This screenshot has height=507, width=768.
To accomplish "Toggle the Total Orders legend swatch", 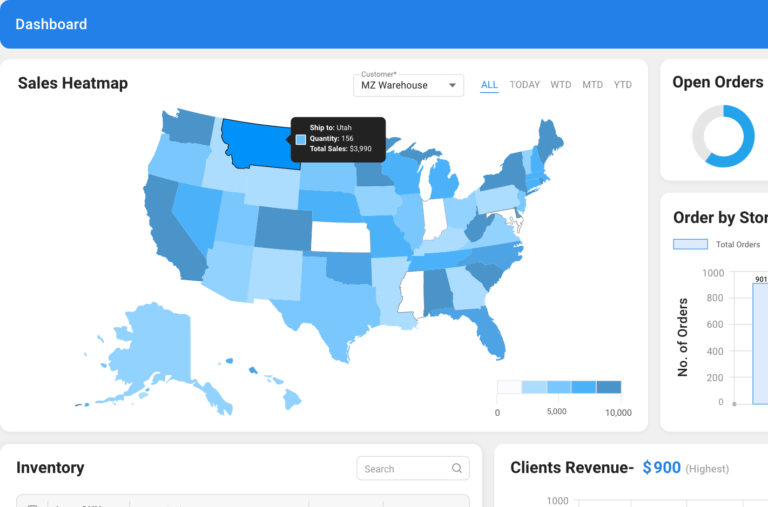I will click(x=690, y=244).
